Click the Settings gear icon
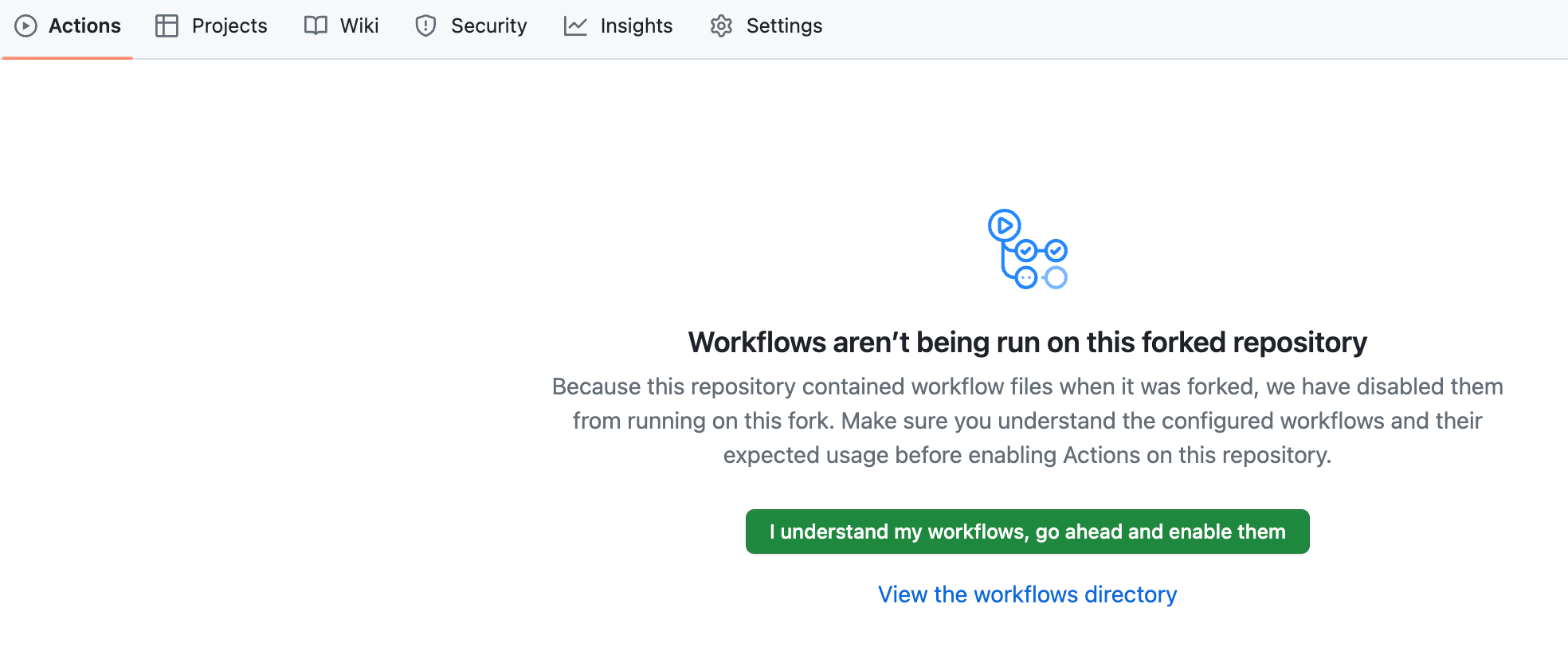This screenshot has height=647, width=1568. [721, 26]
